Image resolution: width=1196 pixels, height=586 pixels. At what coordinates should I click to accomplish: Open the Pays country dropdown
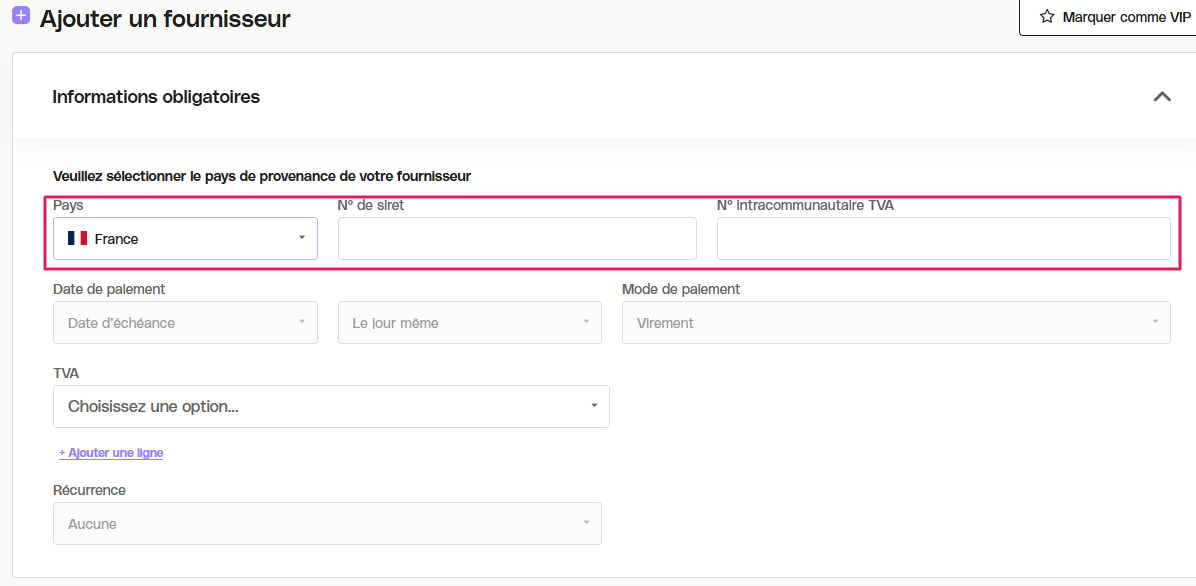click(x=185, y=239)
